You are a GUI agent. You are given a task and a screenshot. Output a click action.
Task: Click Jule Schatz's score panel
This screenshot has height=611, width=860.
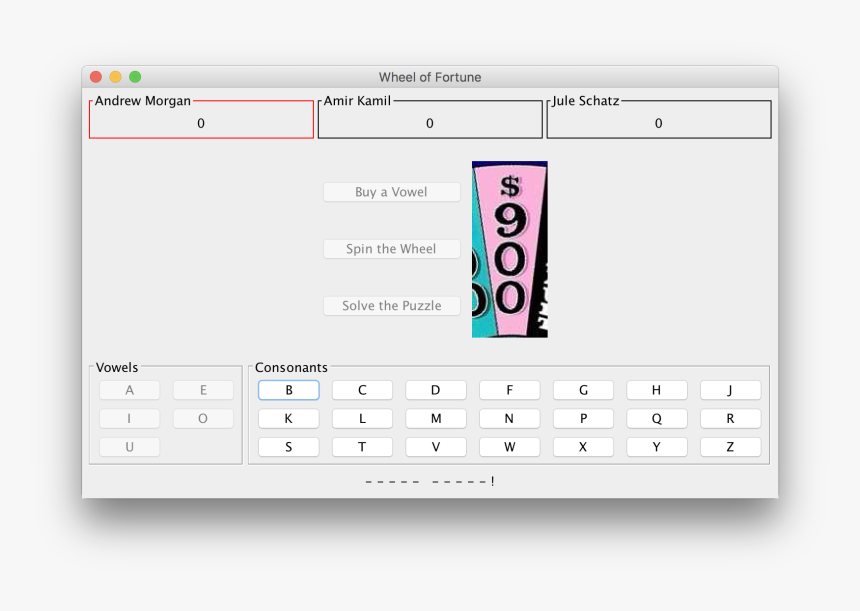pyautogui.click(x=659, y=118)
